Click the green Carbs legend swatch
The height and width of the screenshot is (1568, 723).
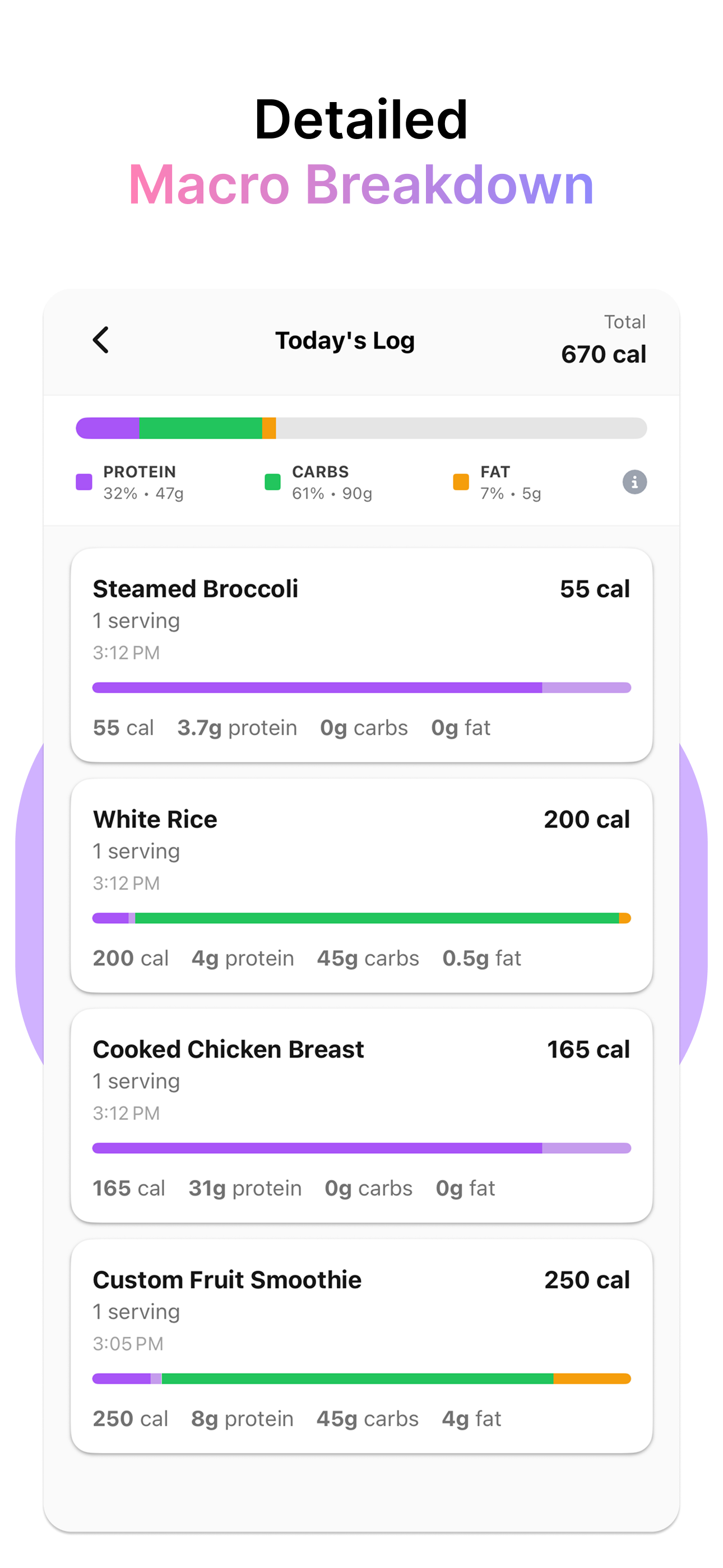pos(272,482)
